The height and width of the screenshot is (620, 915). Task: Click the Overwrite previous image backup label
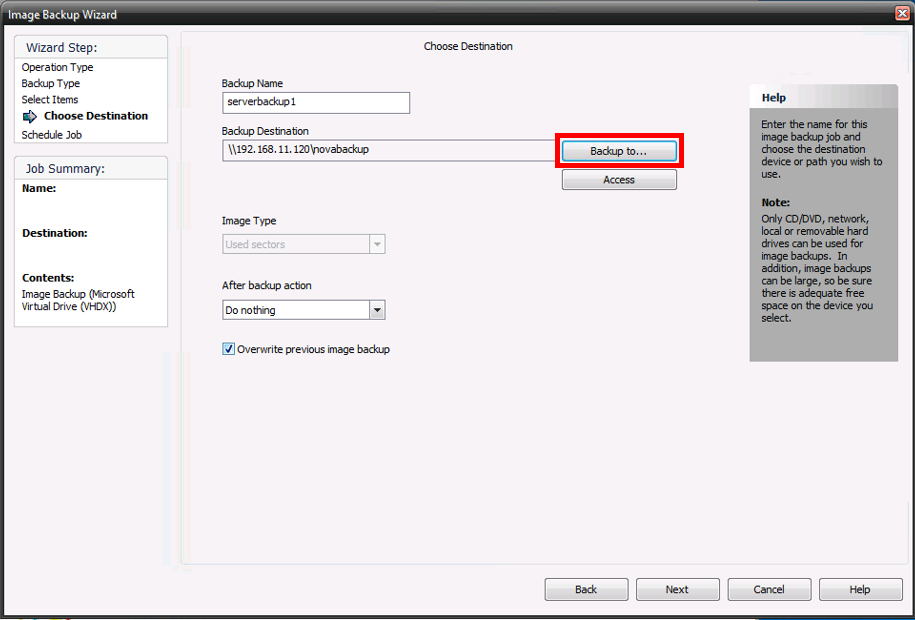click(x=313, y=350)
